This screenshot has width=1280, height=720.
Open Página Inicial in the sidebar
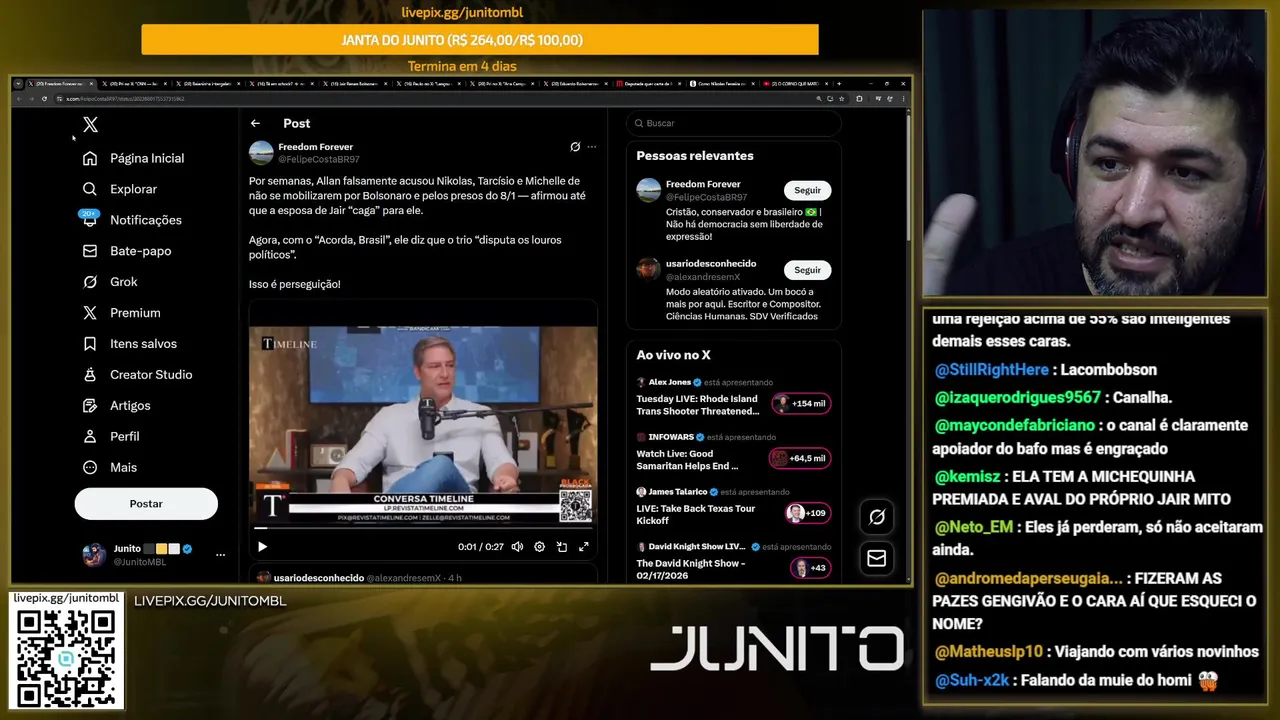coord(134,158)
